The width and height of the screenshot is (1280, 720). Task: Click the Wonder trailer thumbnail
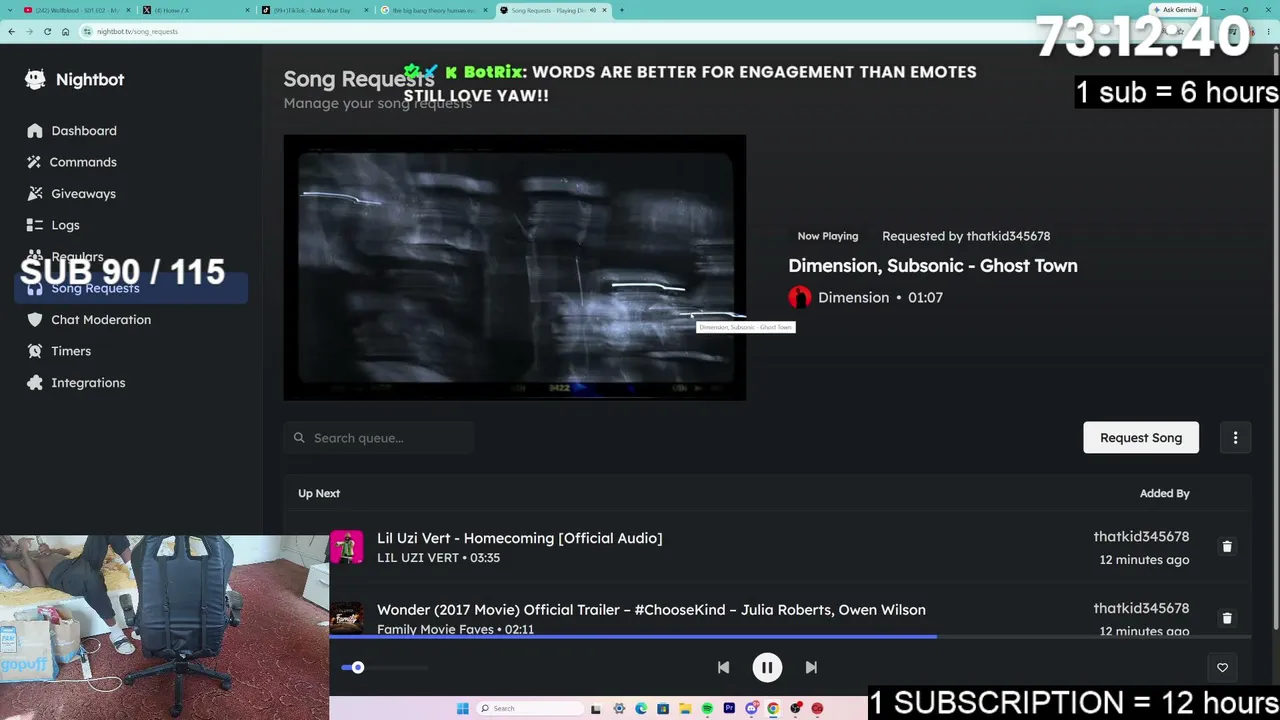coord(347,618)
